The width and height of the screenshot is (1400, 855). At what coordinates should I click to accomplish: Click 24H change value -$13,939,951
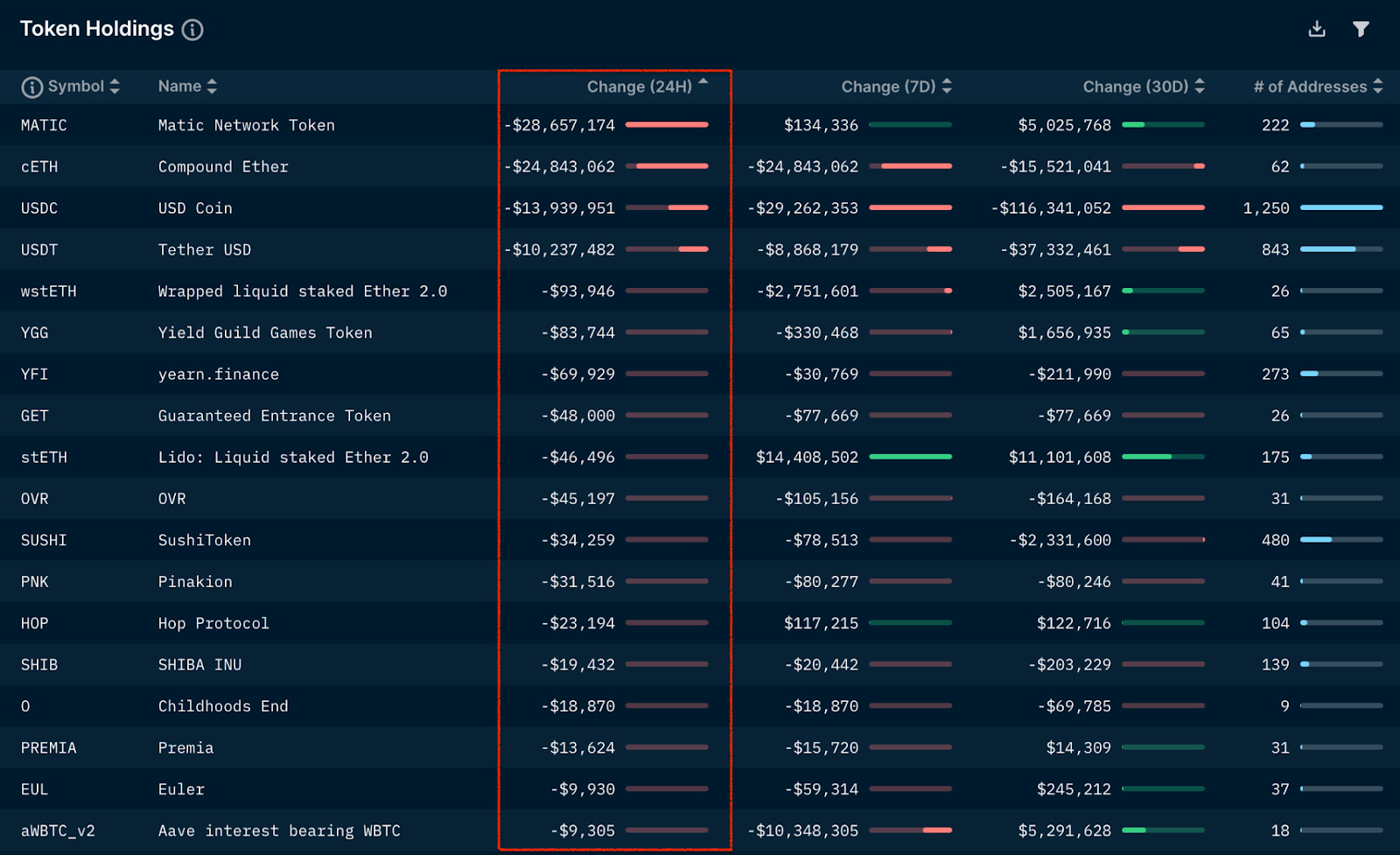pos(560,208)
